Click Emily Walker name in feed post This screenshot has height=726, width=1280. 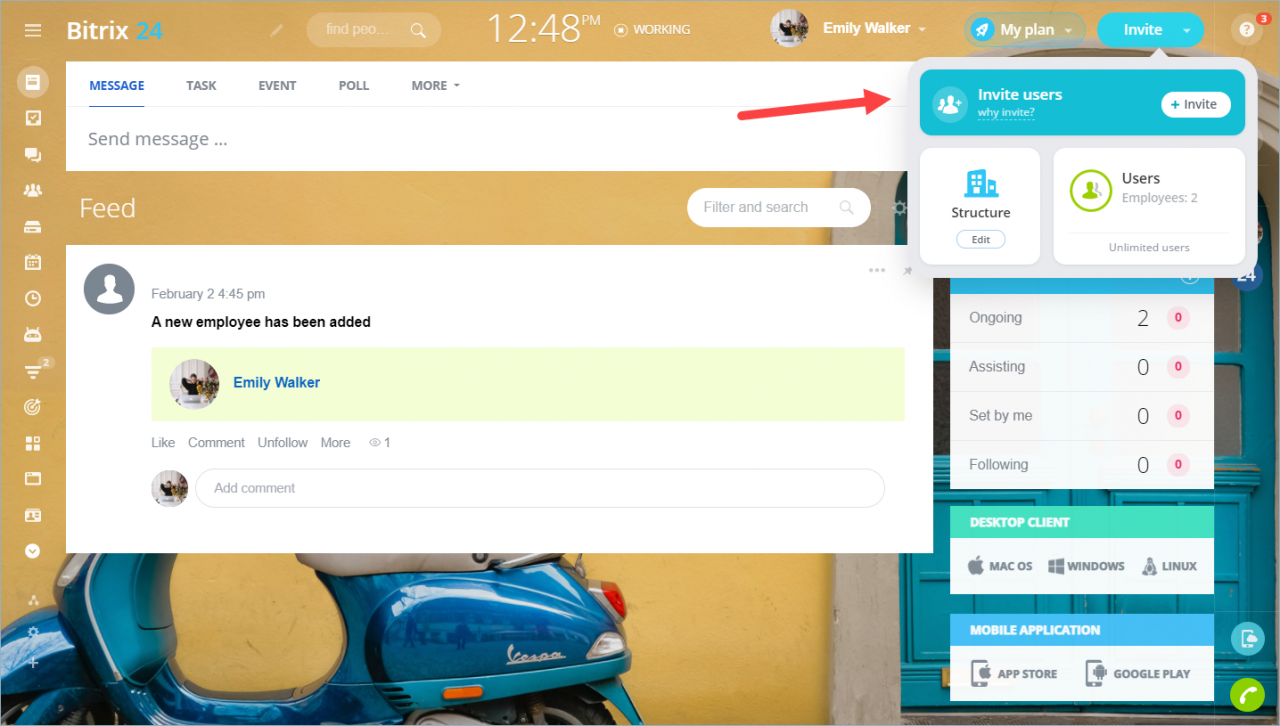click(x=276, y=382)
